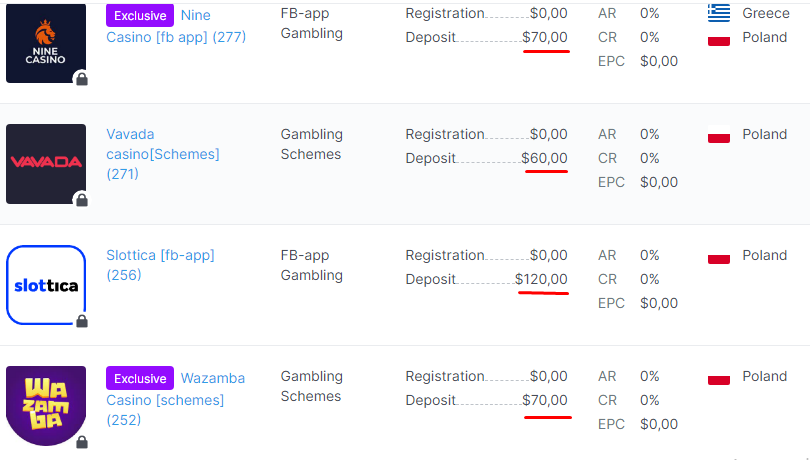Viewport: 810px width, 460px height.
Task: Click lock icon on Wazamba logo
Action: pyautogui.click(x=82, y=441)
